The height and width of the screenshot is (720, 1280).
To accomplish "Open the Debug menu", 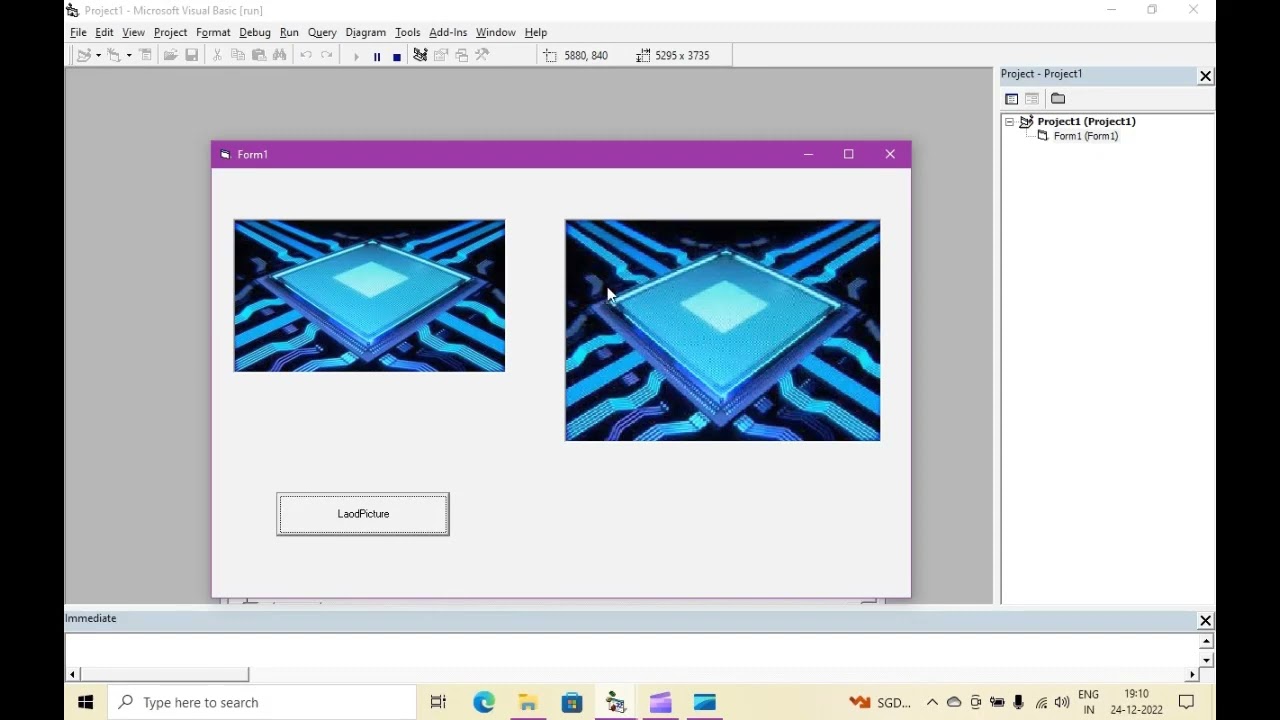I will [255, 33].
